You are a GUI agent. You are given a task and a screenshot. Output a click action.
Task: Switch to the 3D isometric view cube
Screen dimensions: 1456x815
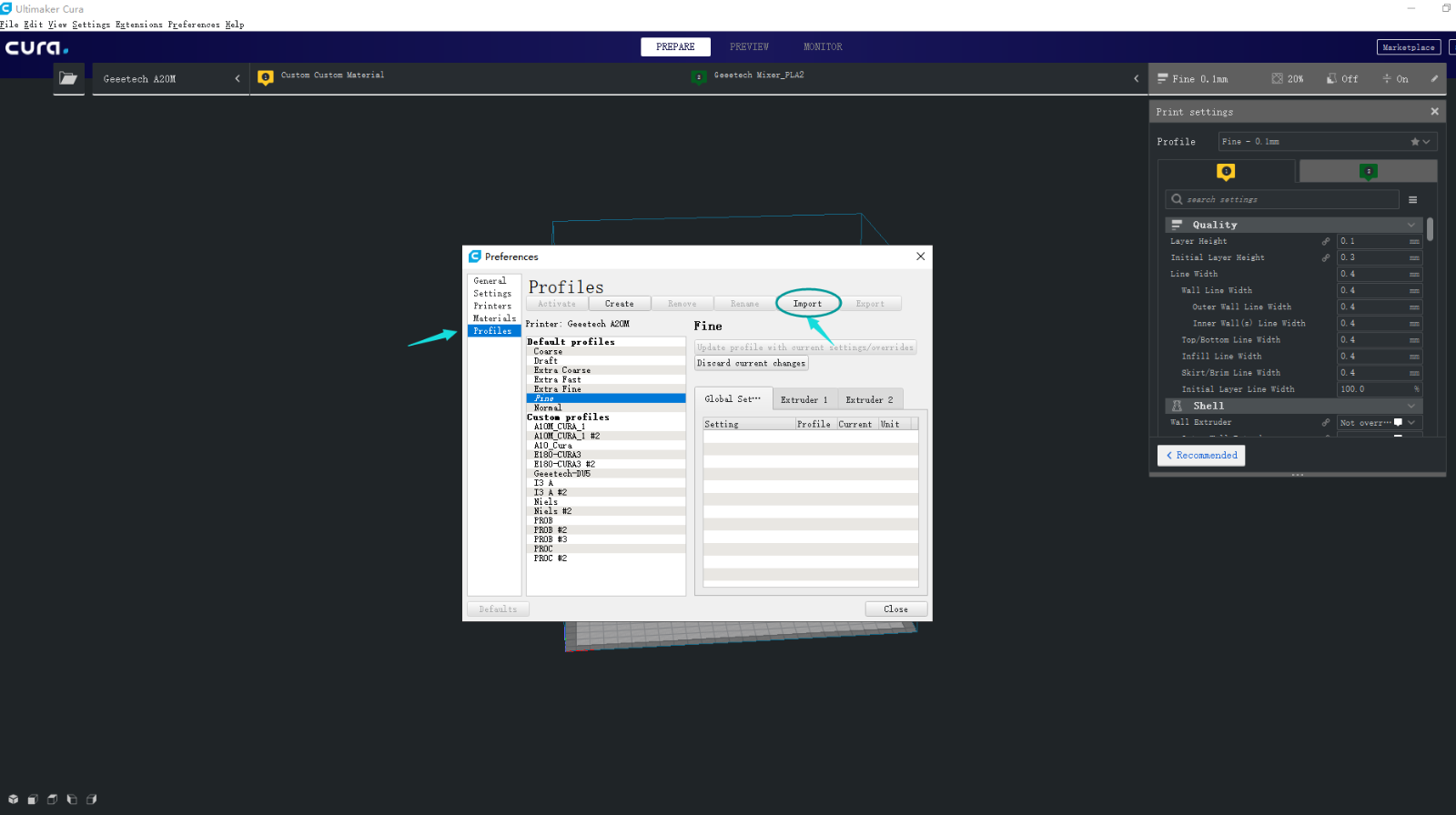13,800
